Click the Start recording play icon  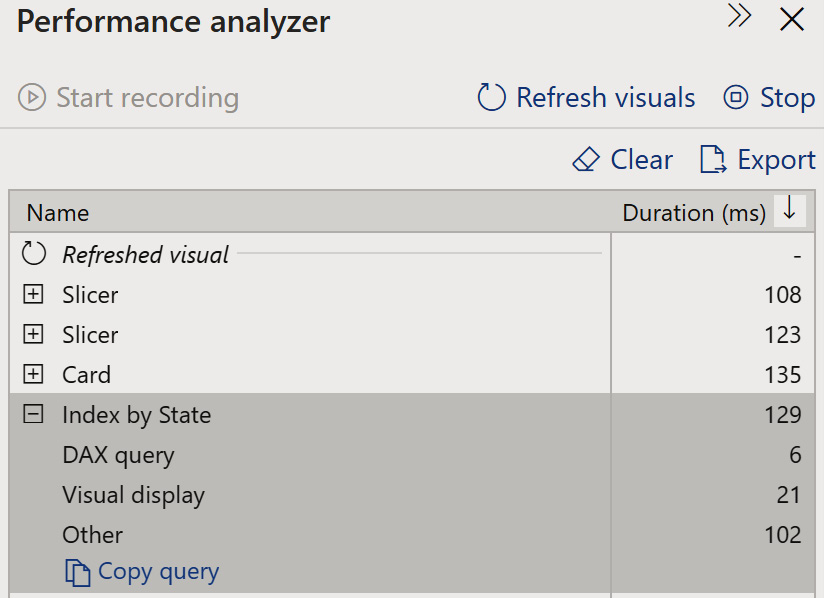click(32, 98)
